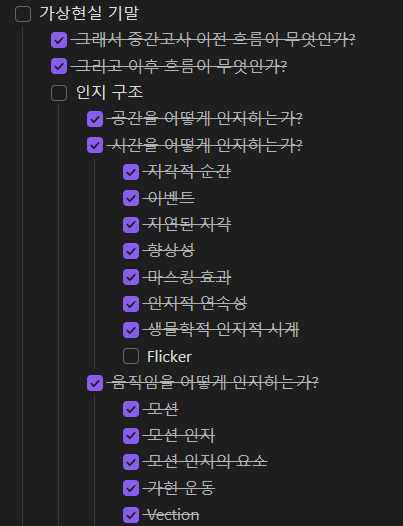
Task: Uncheck the 항상성 checkbox
Action: point(131,251)
